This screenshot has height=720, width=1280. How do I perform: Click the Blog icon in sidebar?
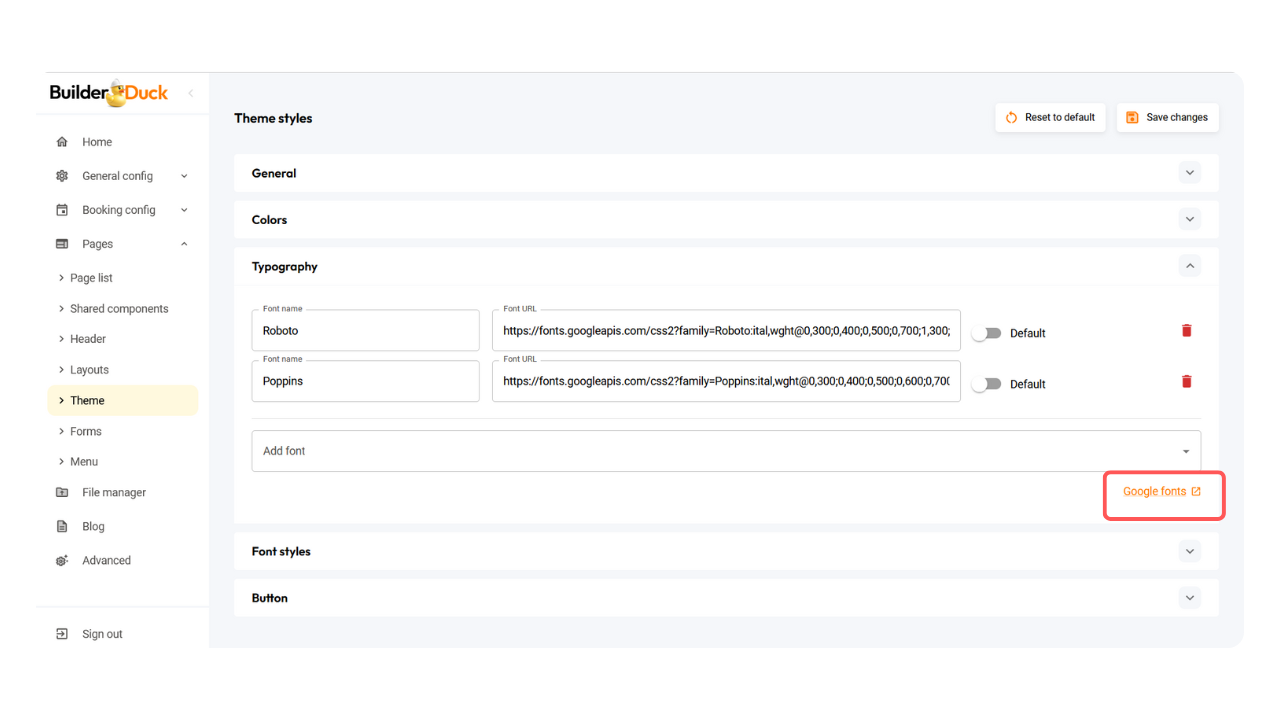(x=62, y=526)
